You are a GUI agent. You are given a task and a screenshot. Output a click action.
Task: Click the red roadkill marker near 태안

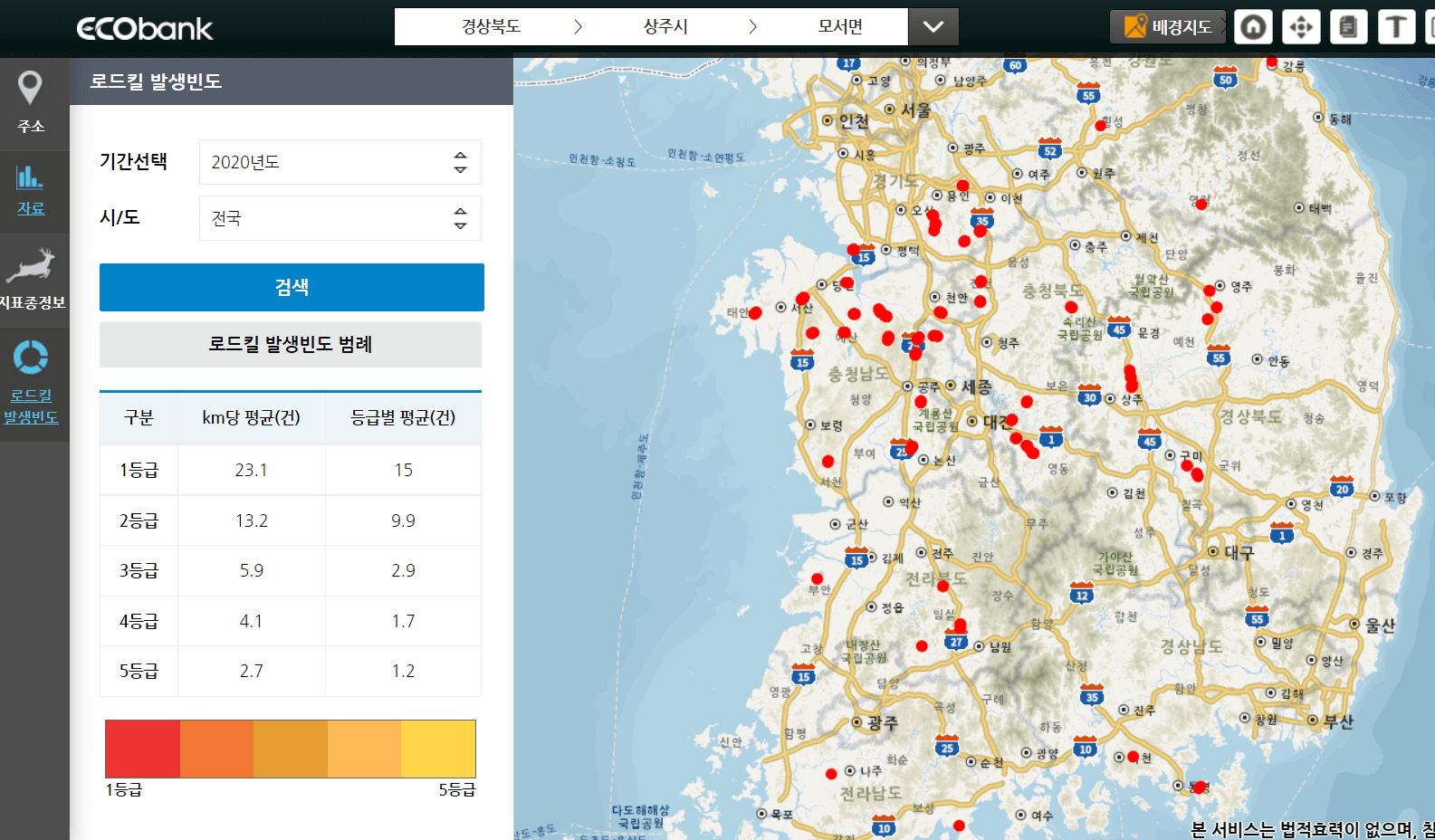755,312
